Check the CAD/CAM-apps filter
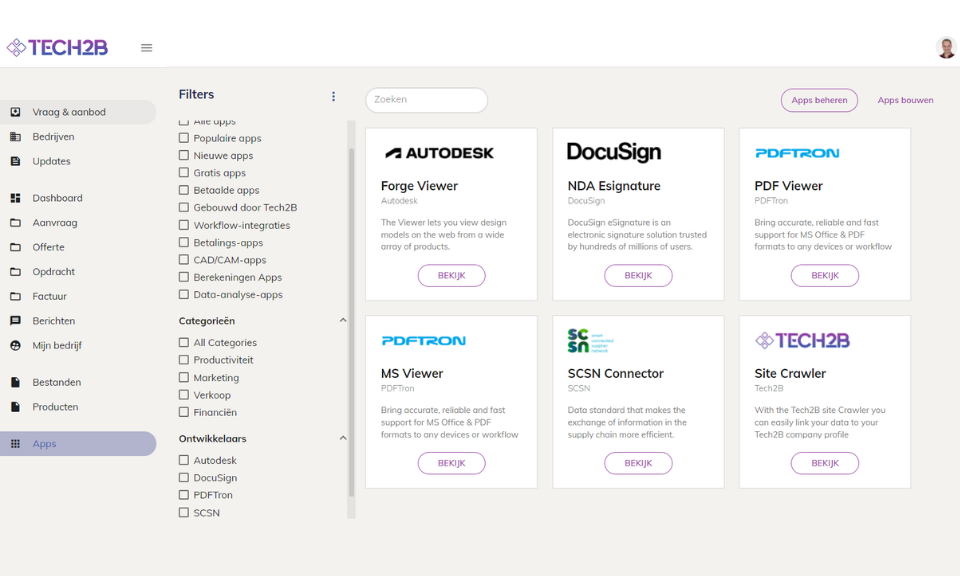 click(184, 260)
